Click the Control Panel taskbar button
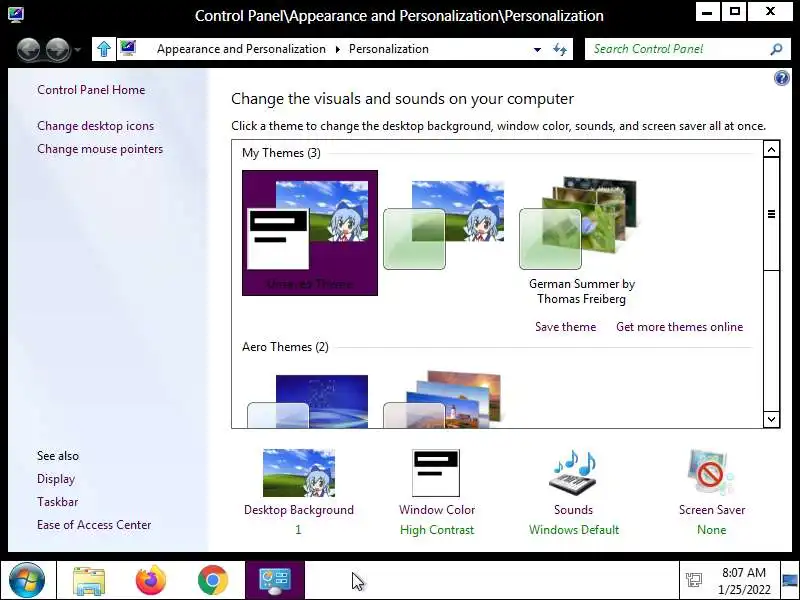This screenshot has height=600, width=800. pyautogui.click(x=275, y=580)
